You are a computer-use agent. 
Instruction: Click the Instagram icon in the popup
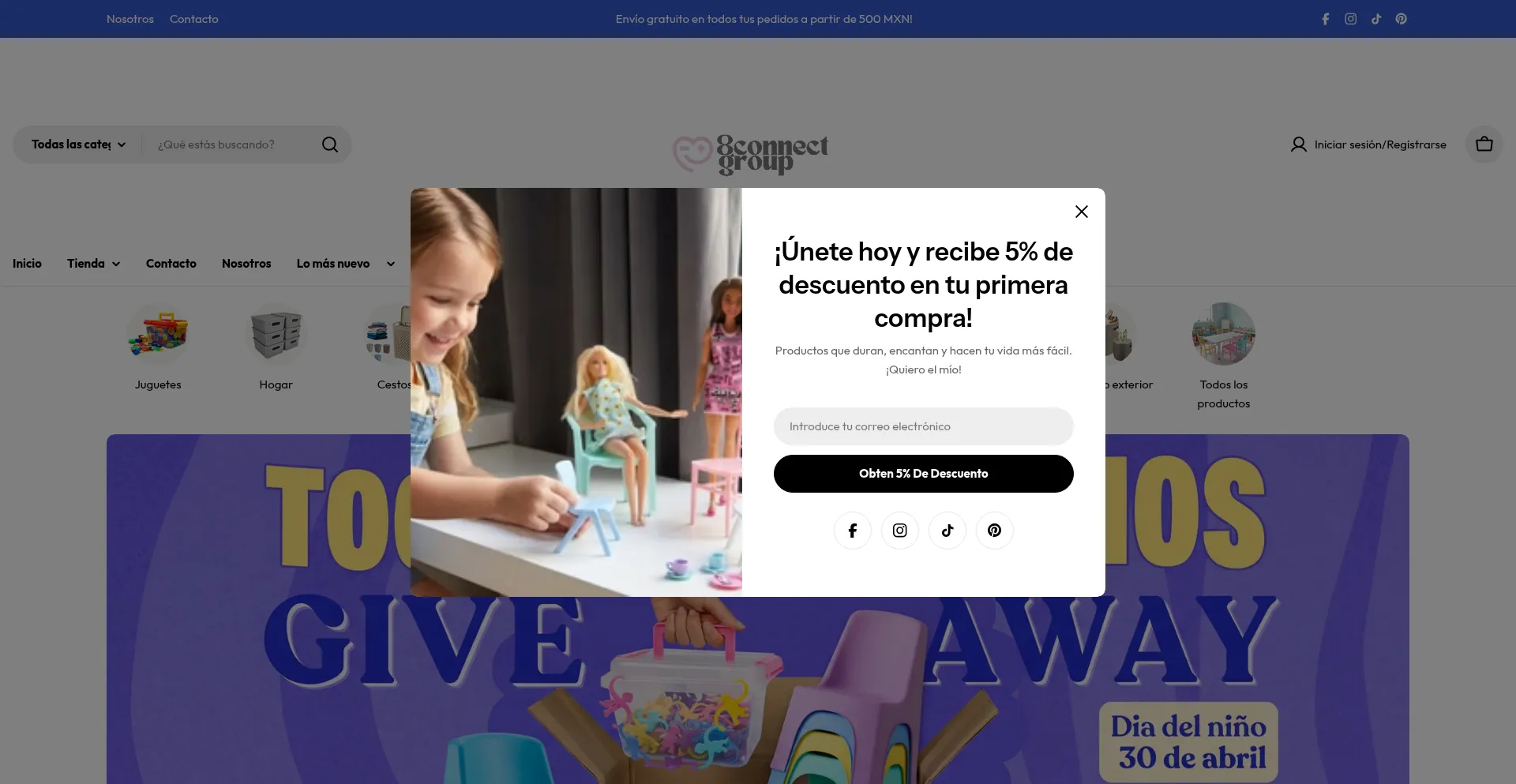click(x=900, y=531)
